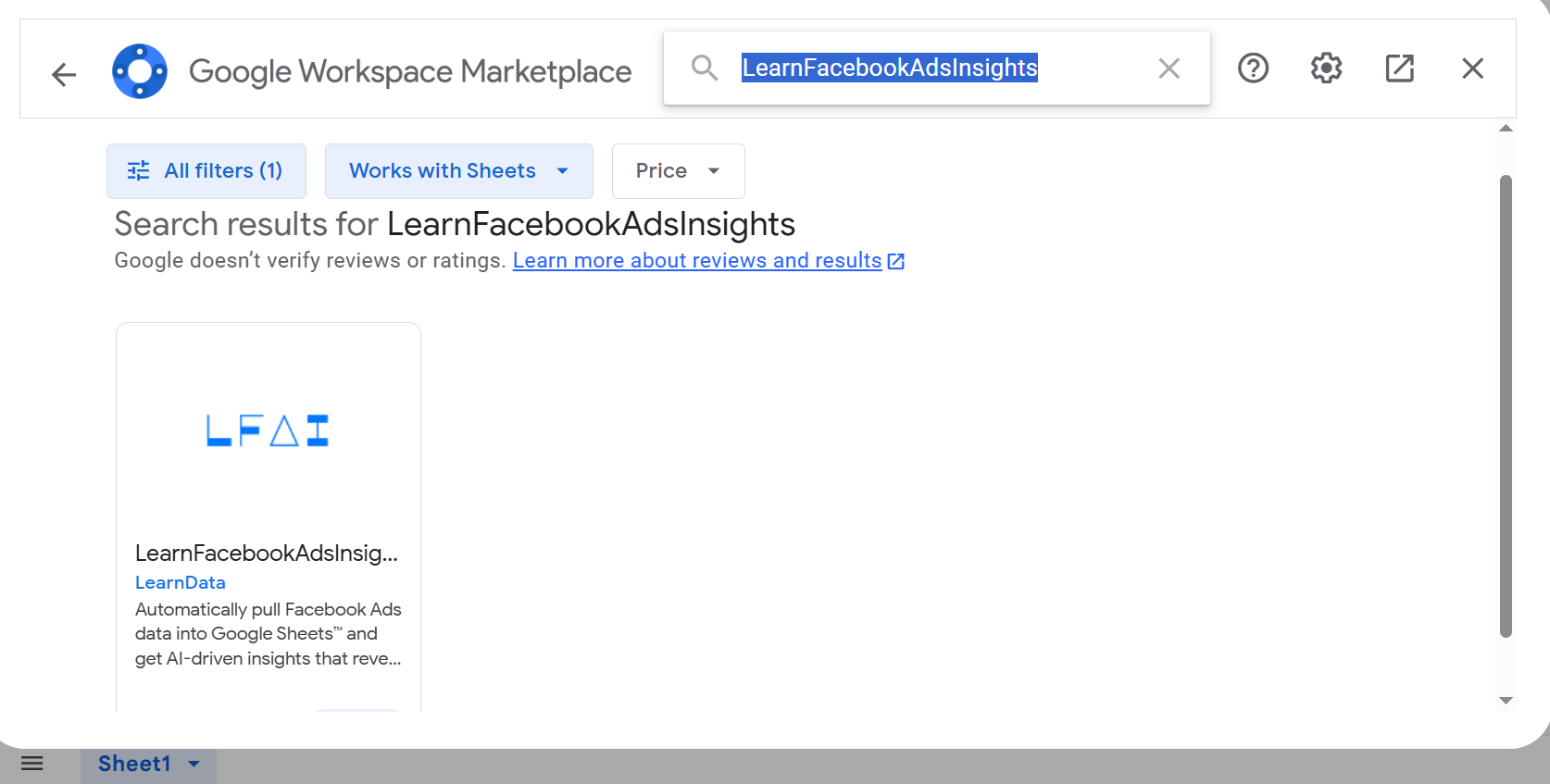1550x784 pixels.
Task: Expand the Price filter dropdown
Action: 679,171
